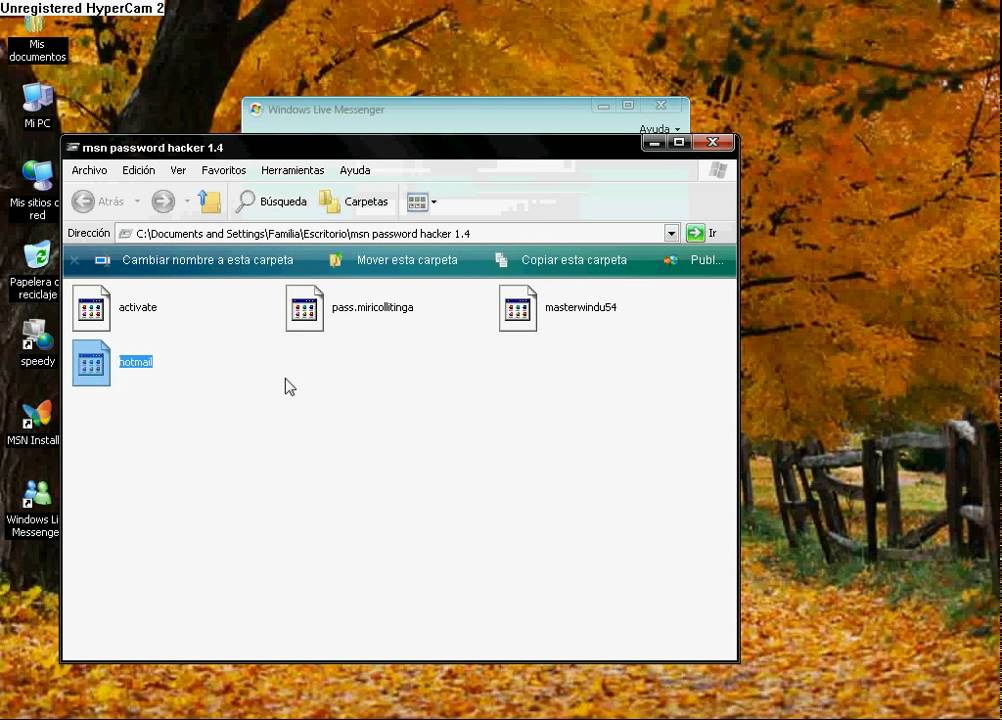This screenshot has width=1002, height=720.
Task: Click inside the Dirección path field
Action: tap(390, 234)
